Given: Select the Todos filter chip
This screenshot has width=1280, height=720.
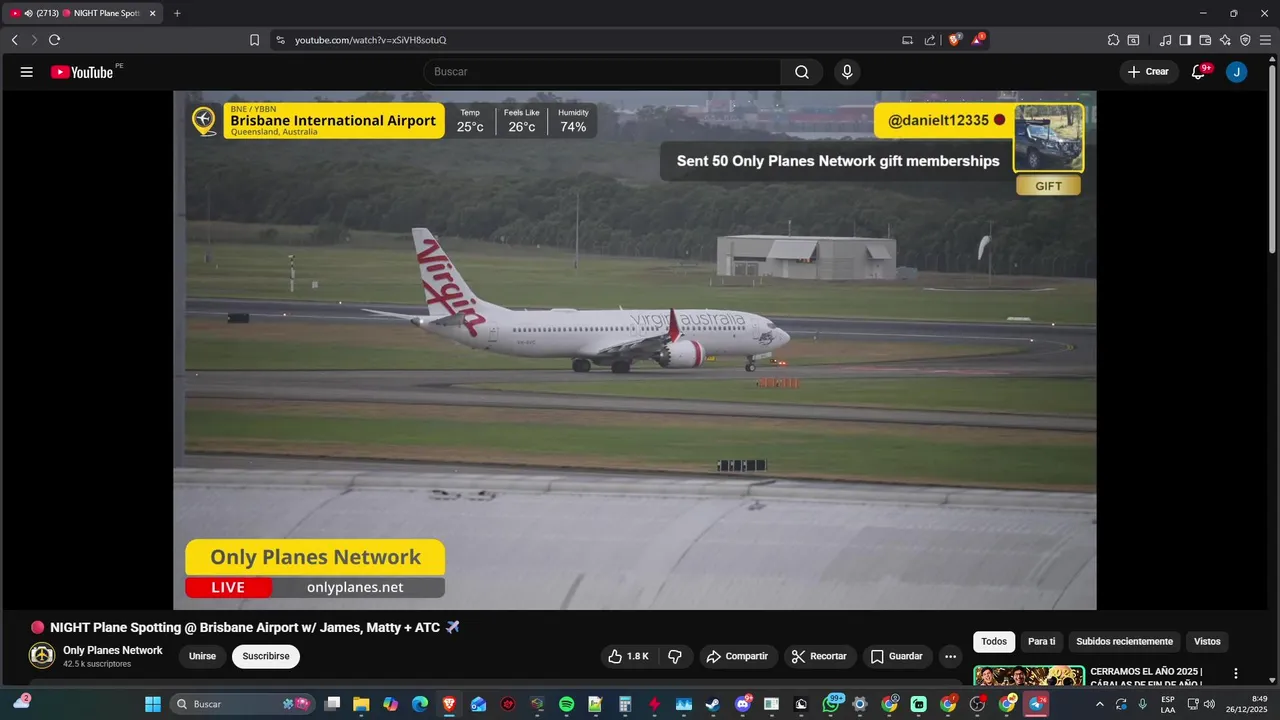Looking at the screenshot, I should point(994,642).
